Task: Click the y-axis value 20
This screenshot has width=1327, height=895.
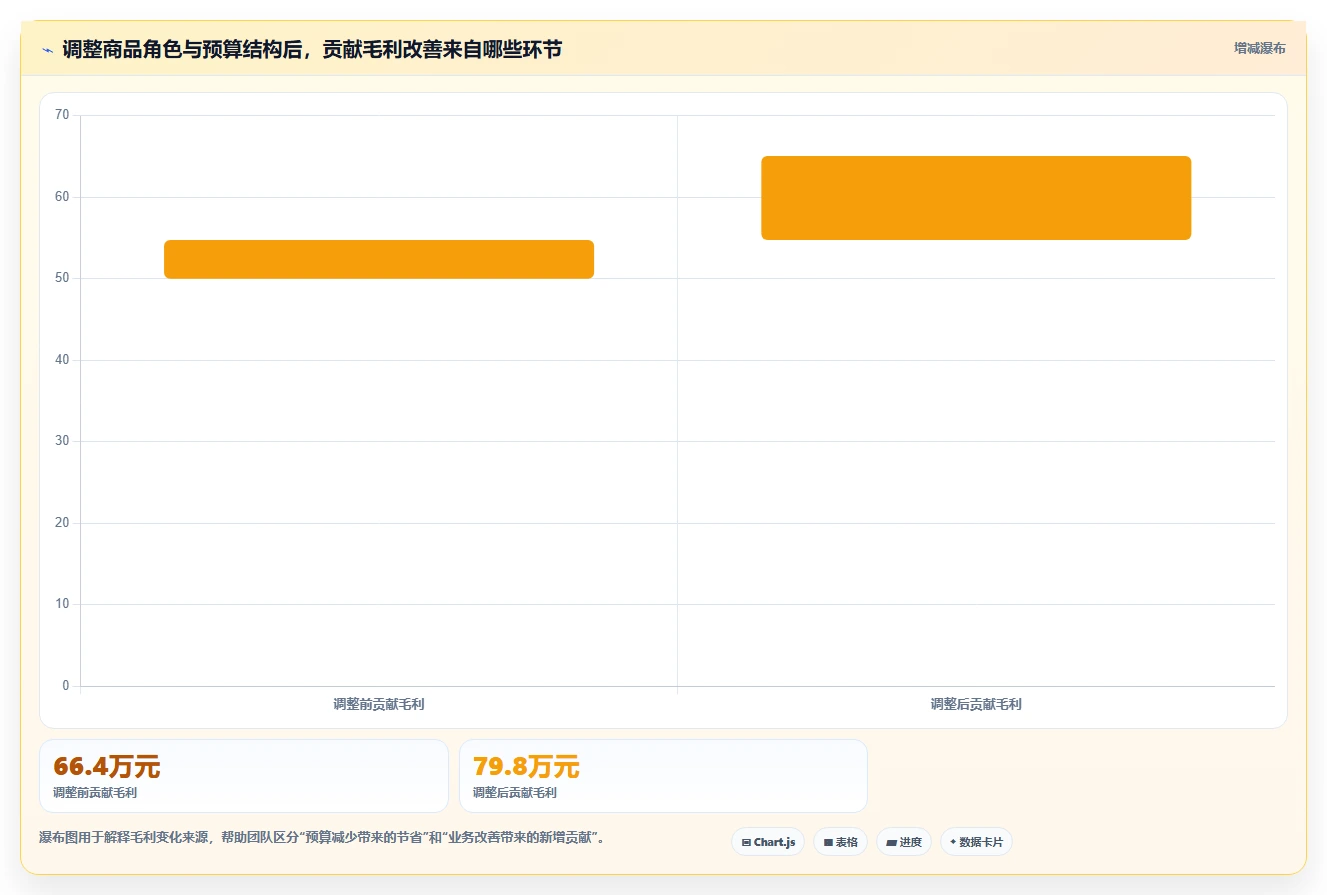Action: tap(62, 523)
